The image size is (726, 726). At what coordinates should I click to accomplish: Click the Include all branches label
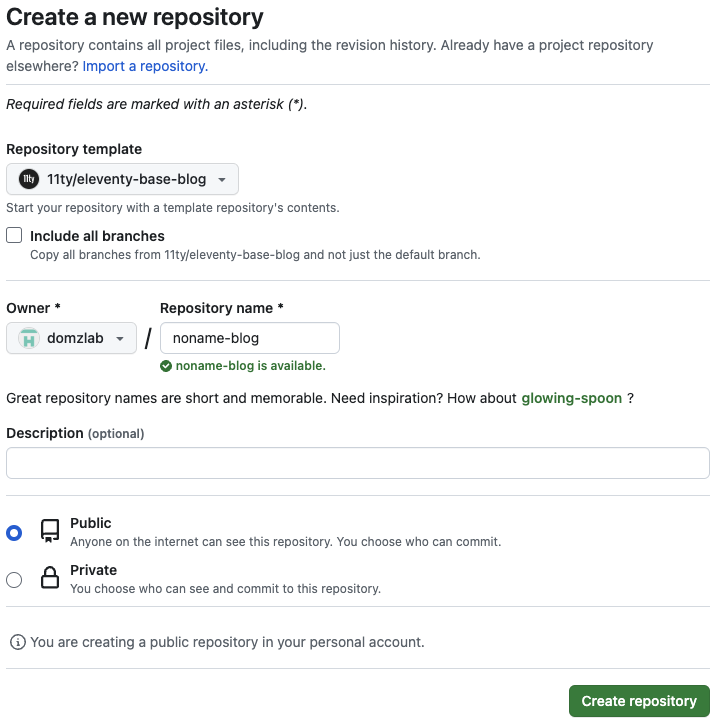click(x=97, y=236)
